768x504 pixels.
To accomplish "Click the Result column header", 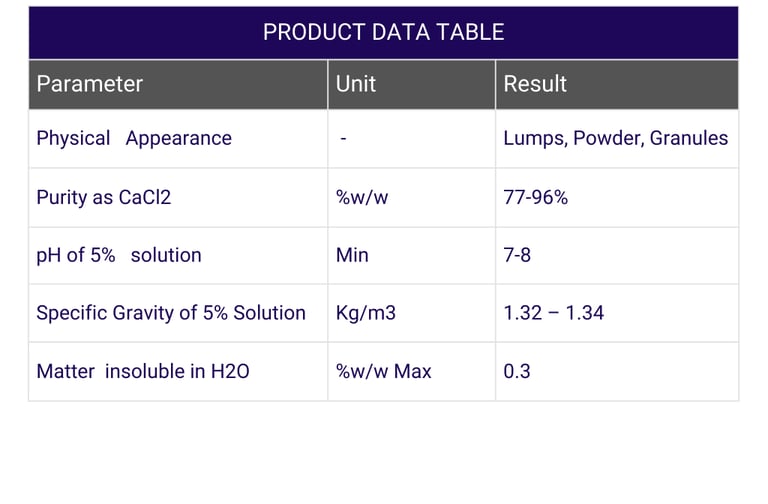I will coord(535,84).
